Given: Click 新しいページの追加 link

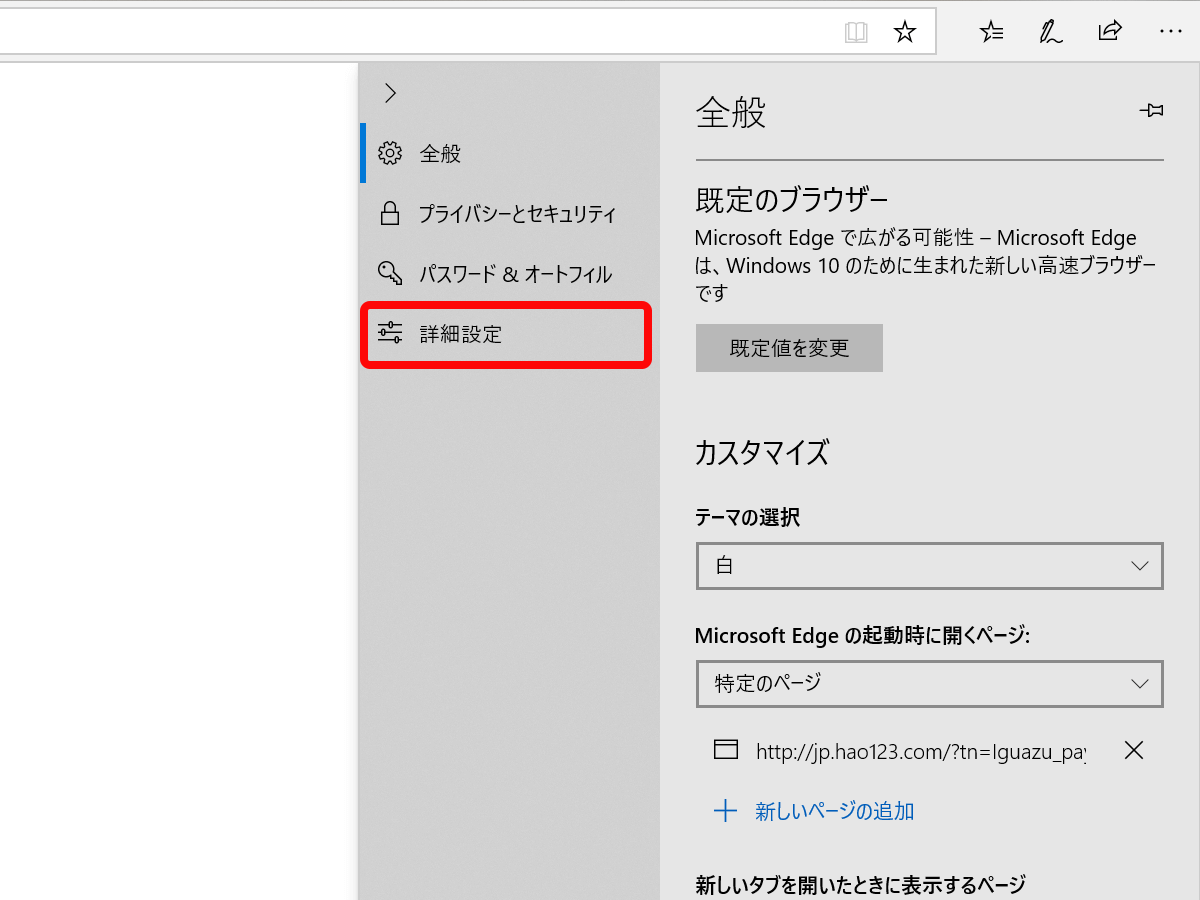Looking at the screenshot, I should pyautogui.click(x=834, y=811).
